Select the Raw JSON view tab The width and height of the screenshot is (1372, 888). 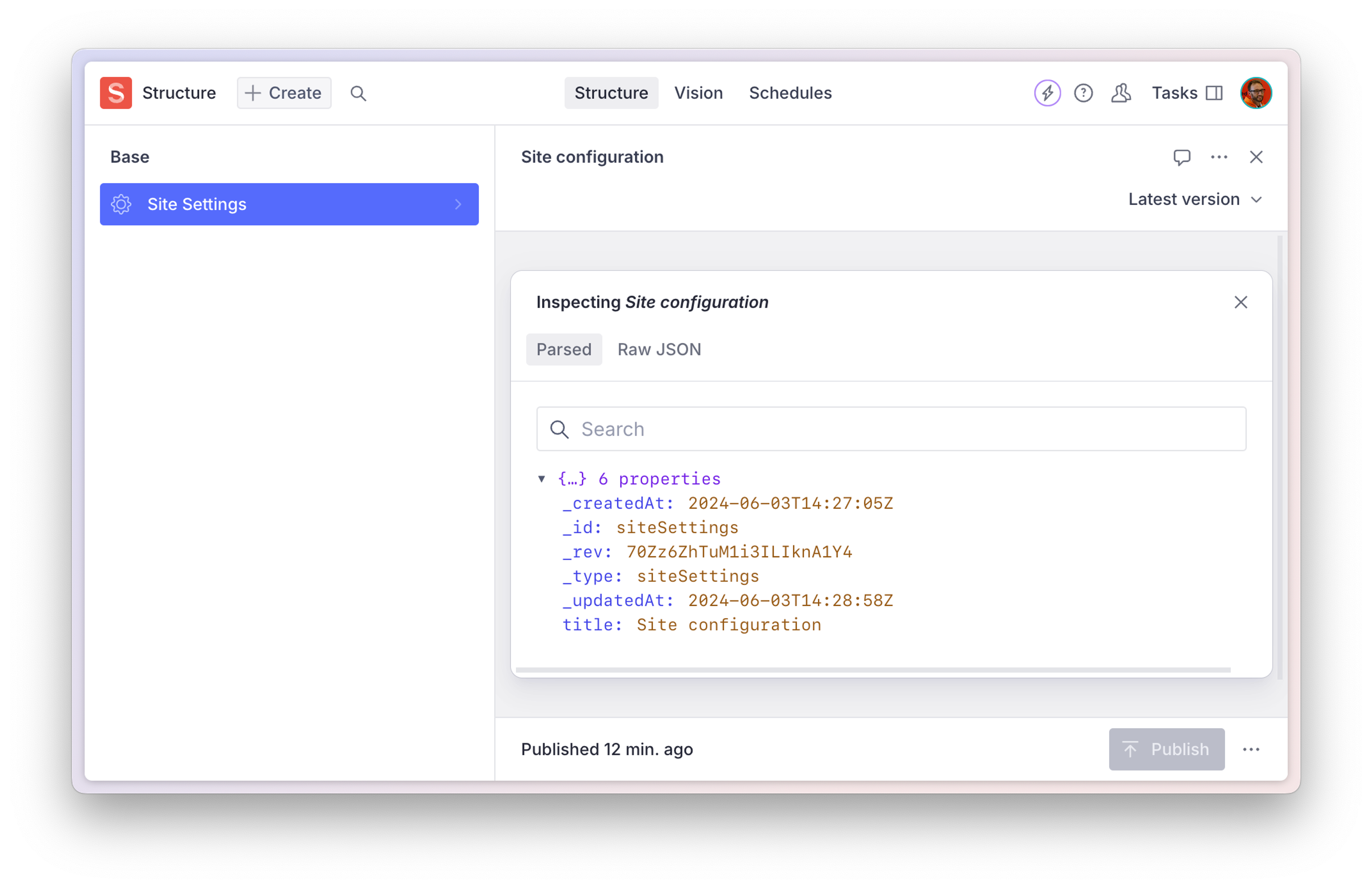pyautogui.click(x=659, y=349)
